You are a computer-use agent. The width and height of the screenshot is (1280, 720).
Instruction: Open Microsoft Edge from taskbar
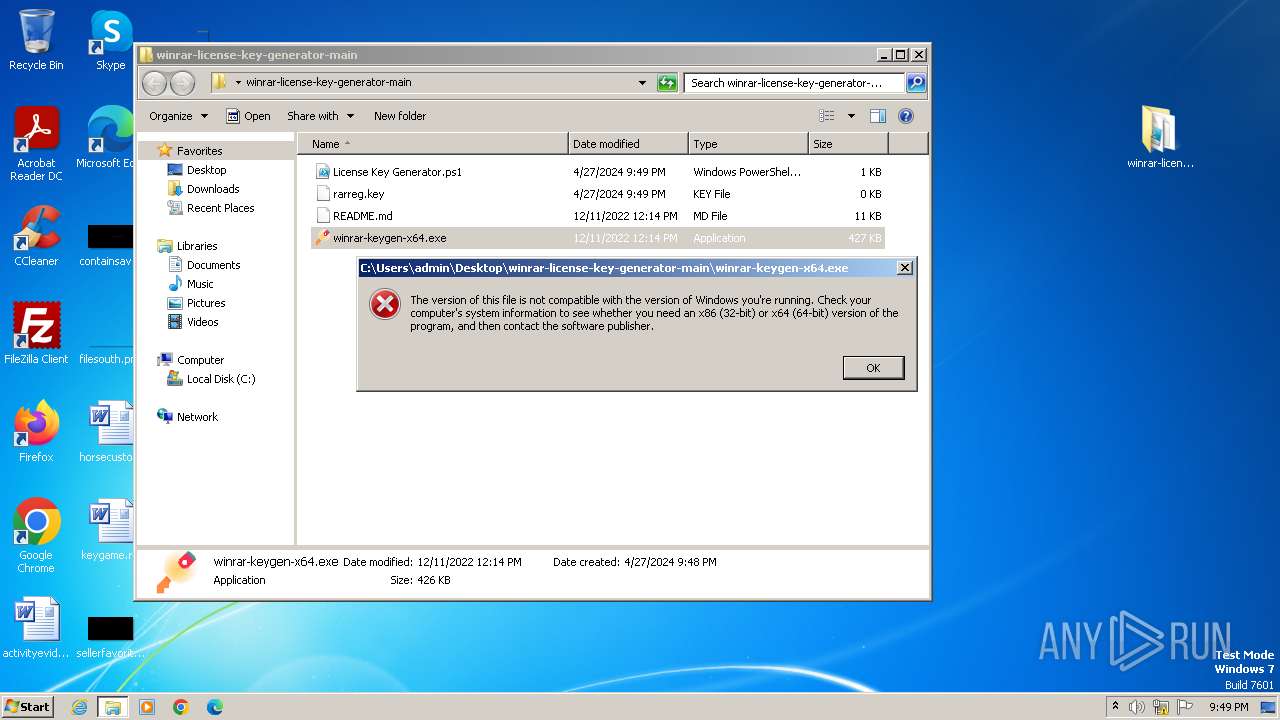215,707
